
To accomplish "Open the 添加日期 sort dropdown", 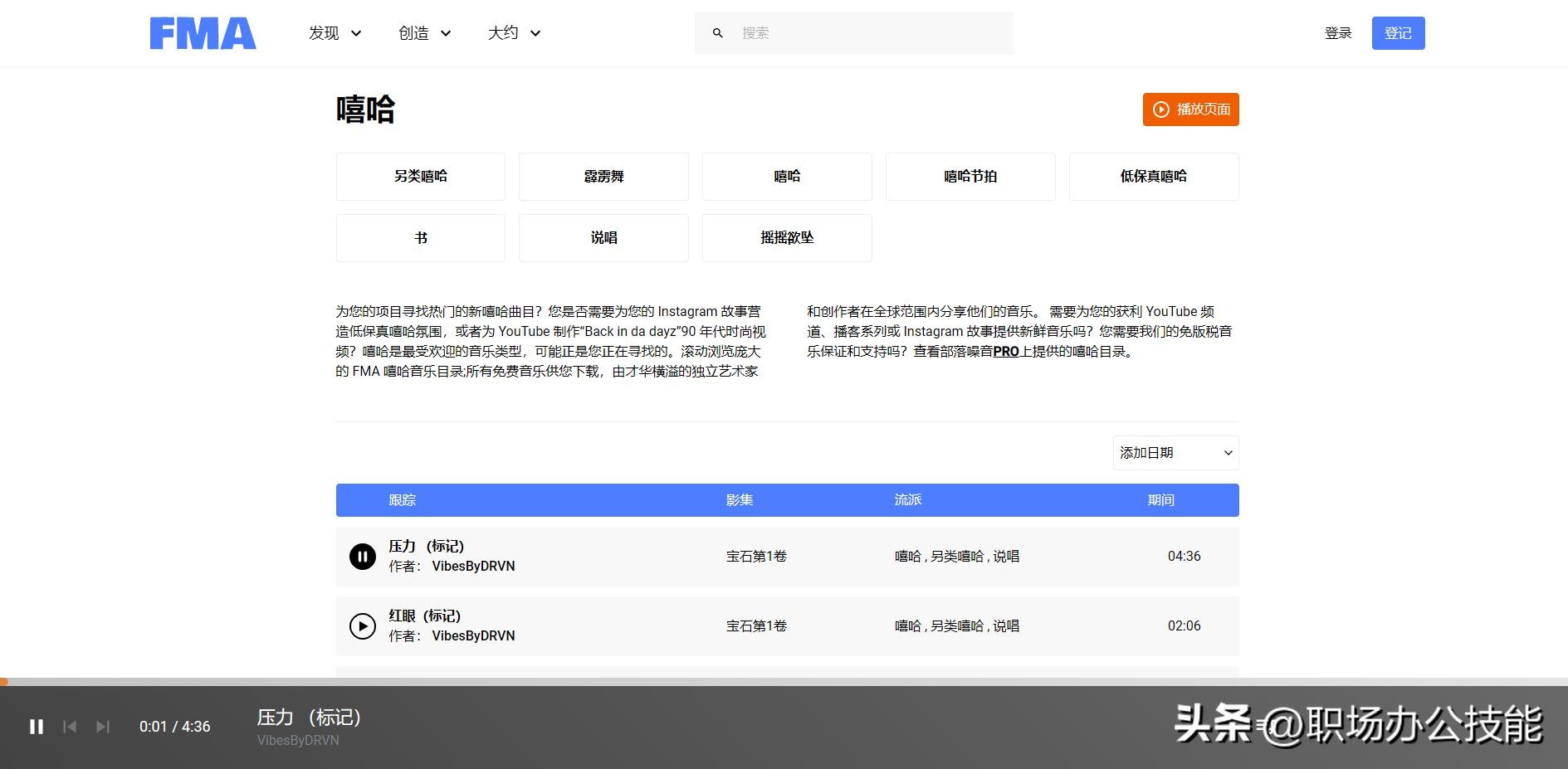I will click(x=1175, y=453).
